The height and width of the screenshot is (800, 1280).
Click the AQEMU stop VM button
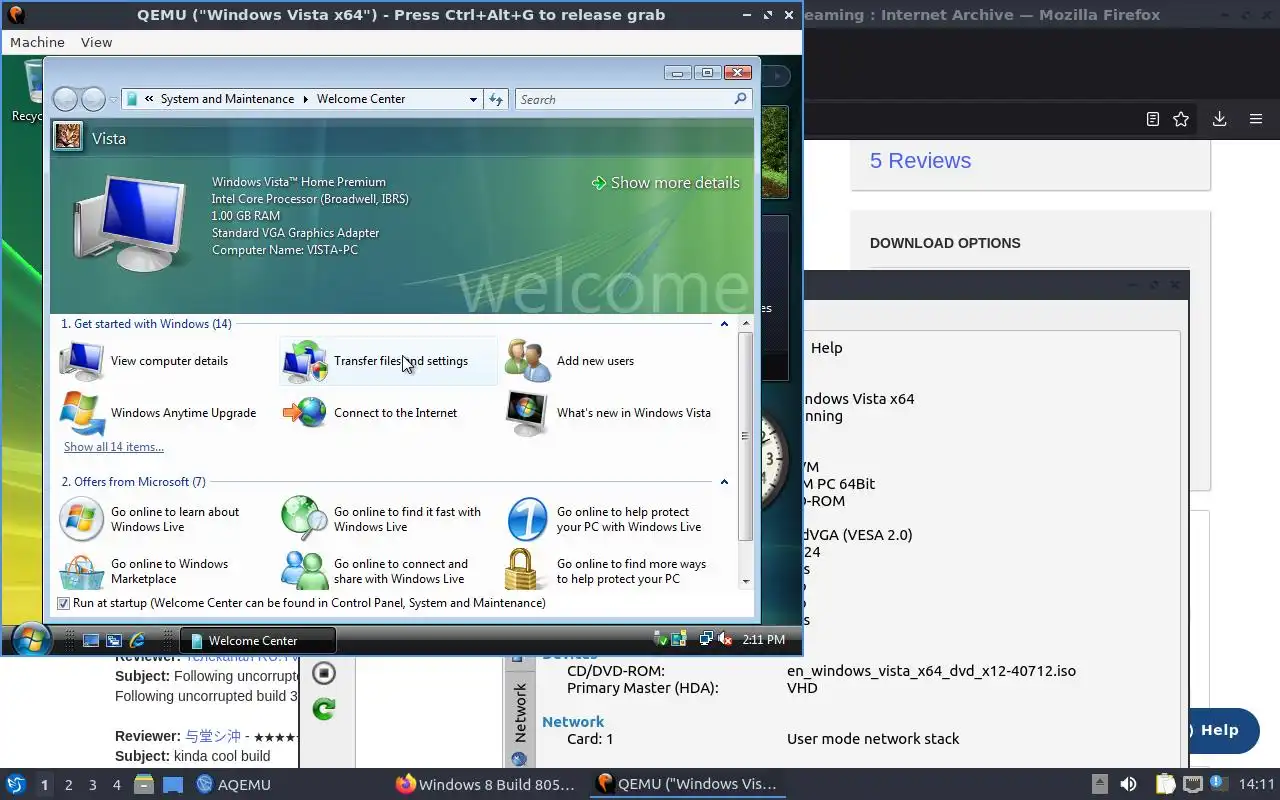(323, 673)
